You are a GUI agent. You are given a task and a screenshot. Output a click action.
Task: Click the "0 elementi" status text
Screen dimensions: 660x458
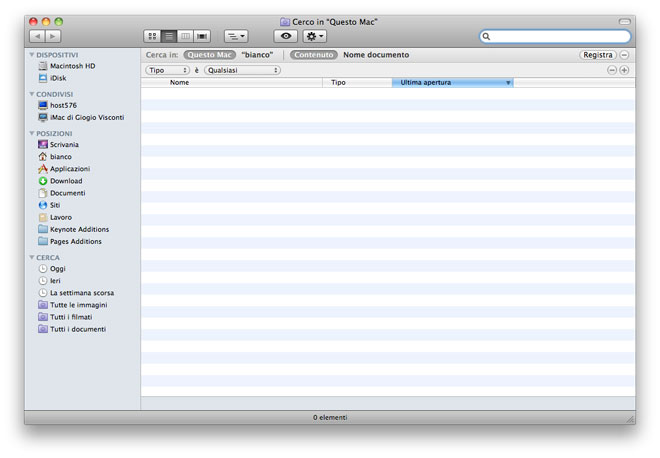point(330,418)
